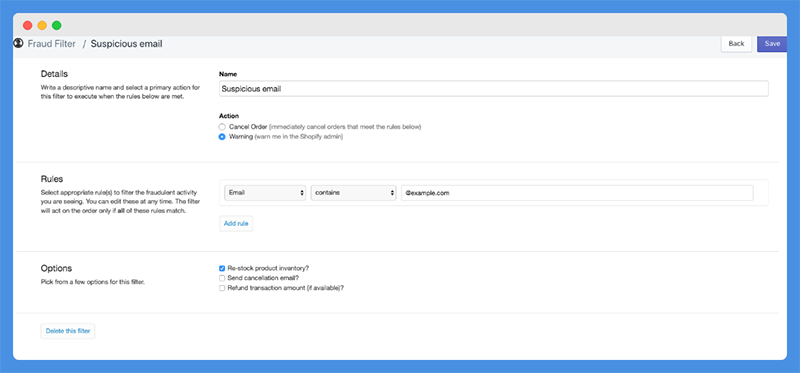Click the Rules section heading
The width and height of the screenshot is (800, 373).
click(52, 179)
